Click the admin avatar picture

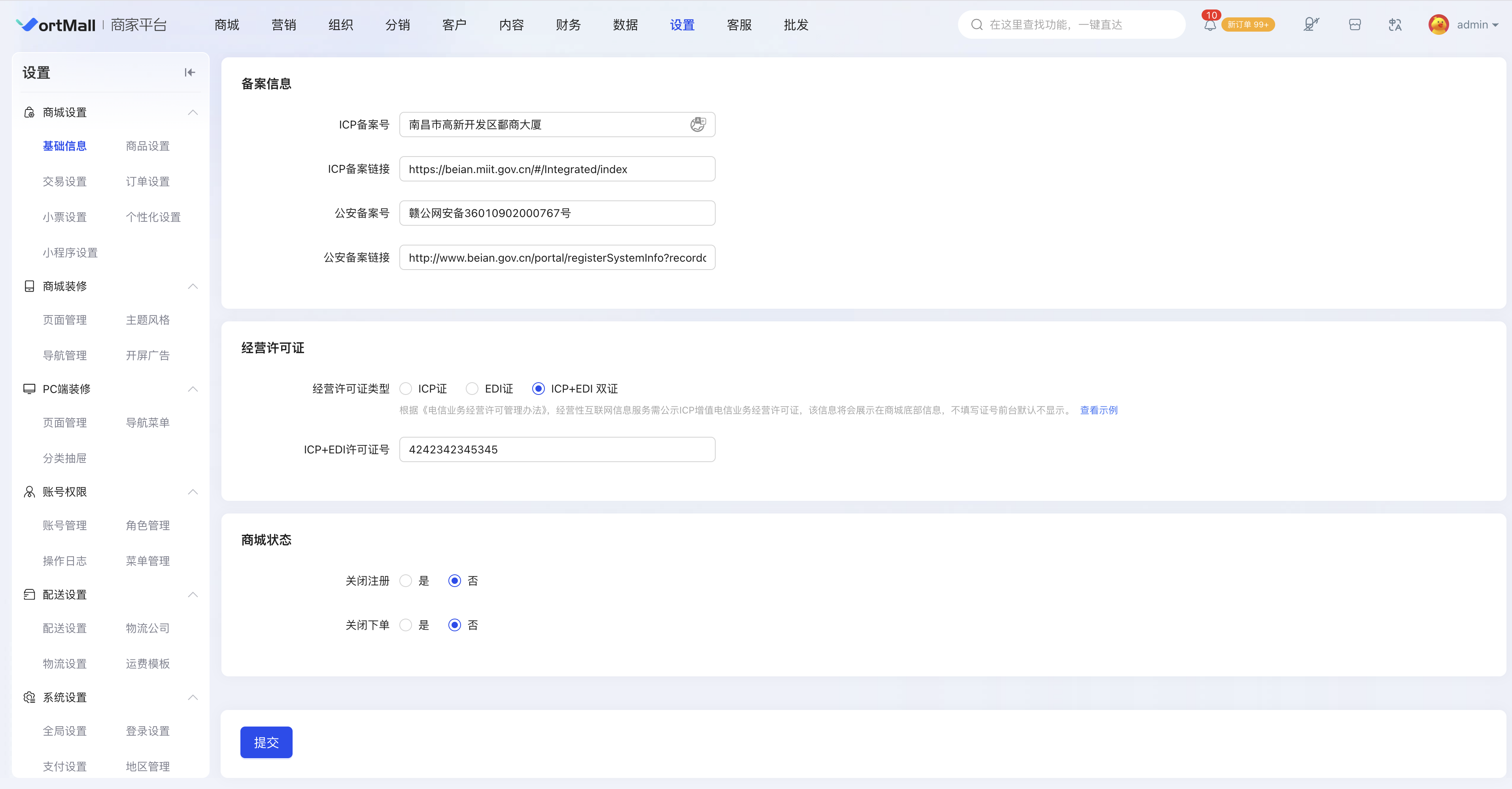coord(1438,25)
